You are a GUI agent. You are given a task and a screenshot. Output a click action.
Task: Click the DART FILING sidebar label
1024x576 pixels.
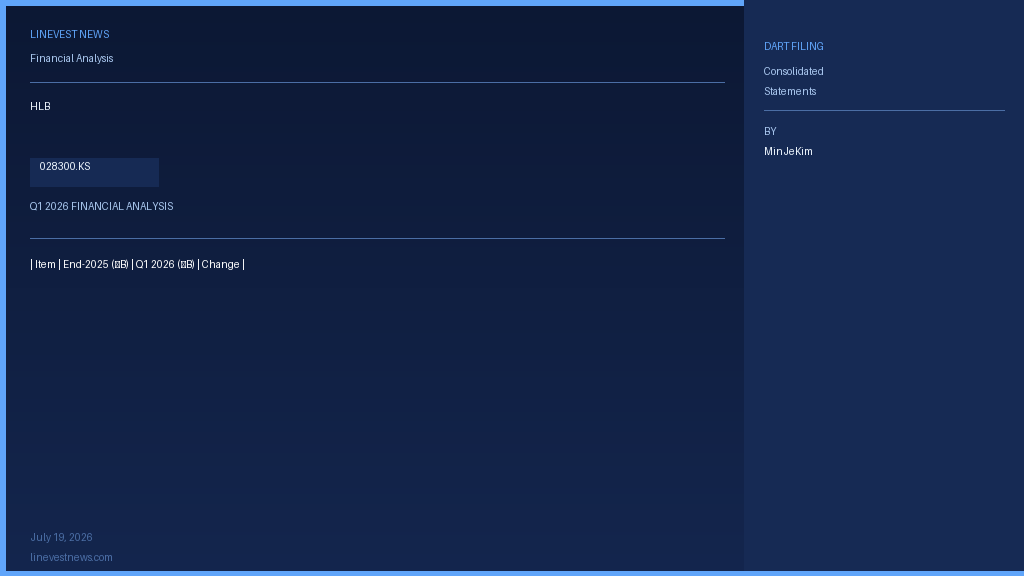point(793,46)
